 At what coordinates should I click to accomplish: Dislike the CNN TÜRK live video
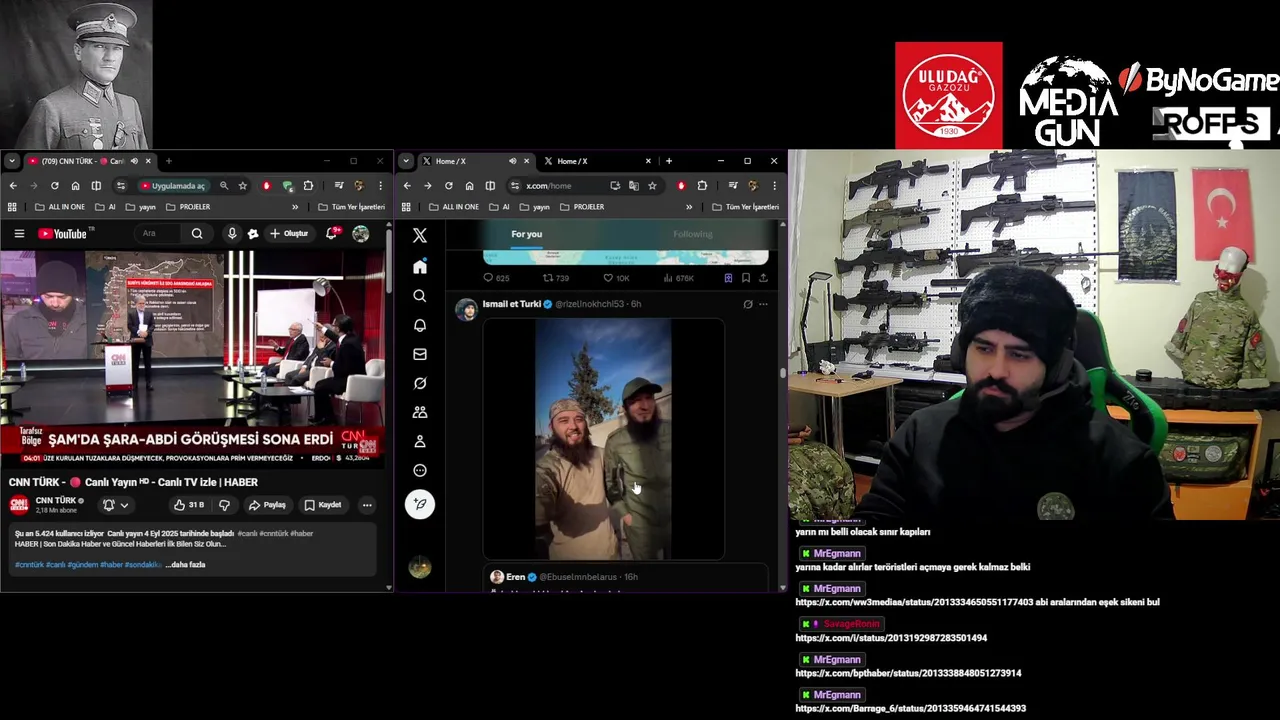224,505
